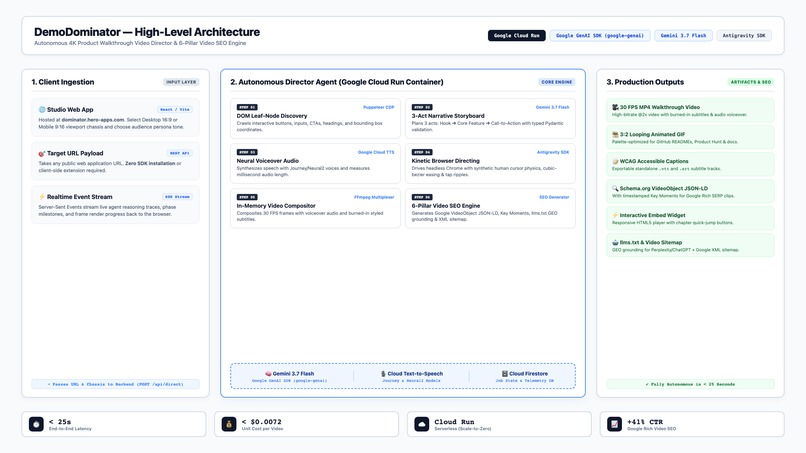Click the magnifier icon beside Schema.org VideoObject JSON-LD
The image size is (806, 453).
tap(615, 188)
